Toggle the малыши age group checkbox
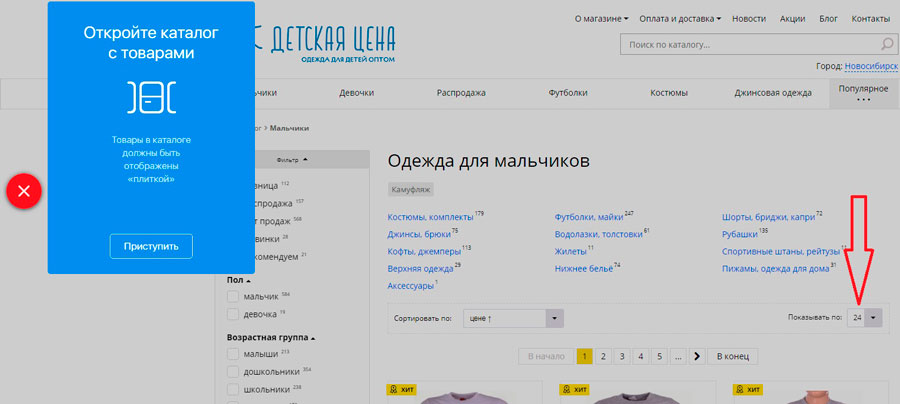Image resolution: width=900 pixels, height=404 pixels. (x=233, y=354)
